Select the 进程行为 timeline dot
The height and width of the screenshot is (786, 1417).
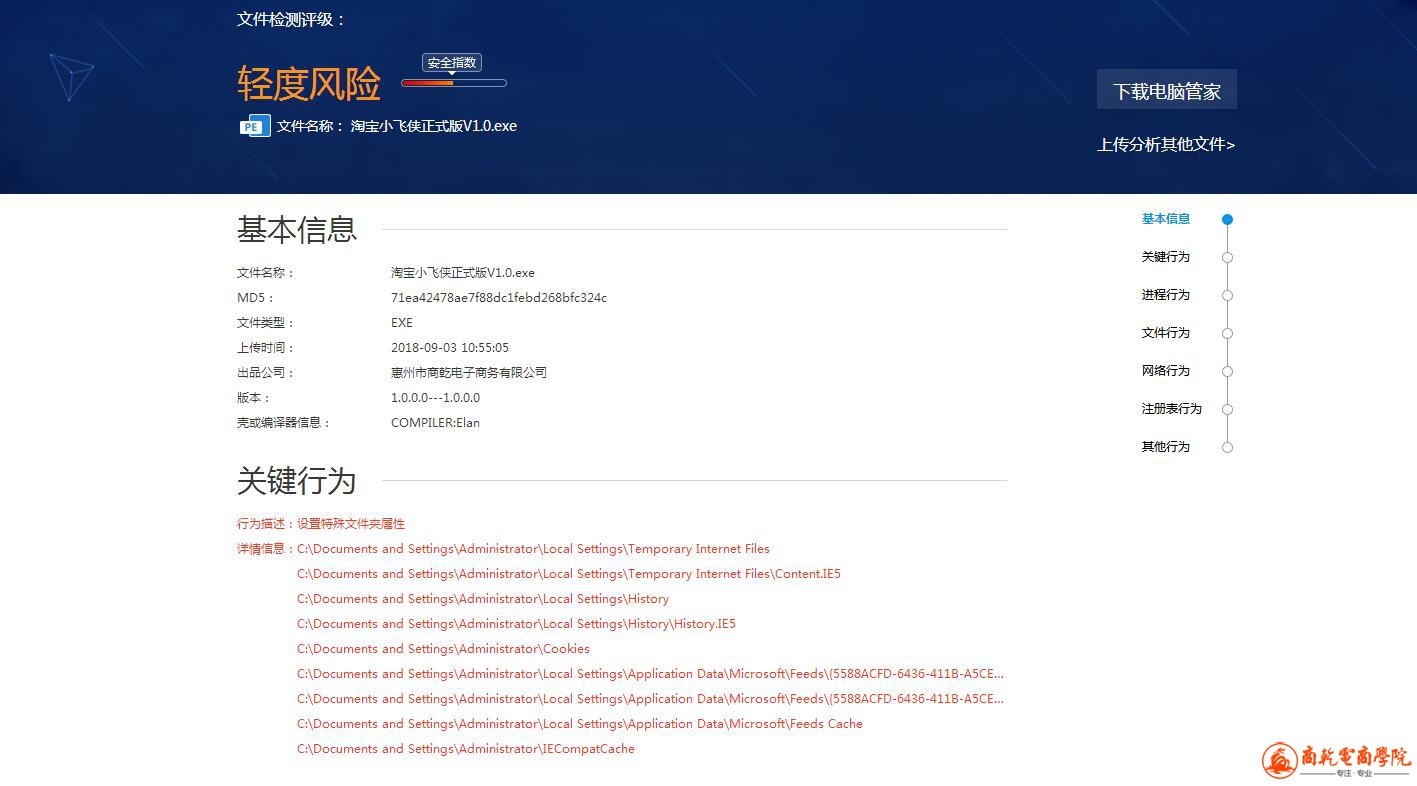pos(1227,296)
